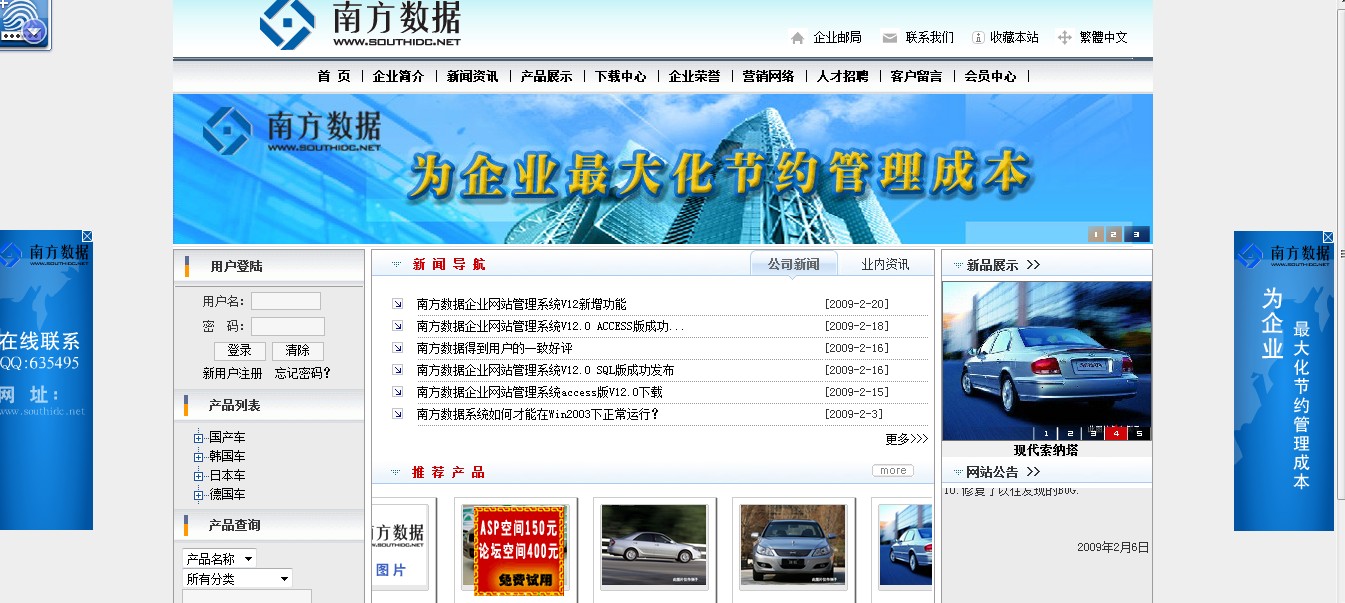The width and height of the screenshot is (1345, 603).
Task: Click arrow icon beside 得到用户的一致好评 news
Action: coord(397,348)
